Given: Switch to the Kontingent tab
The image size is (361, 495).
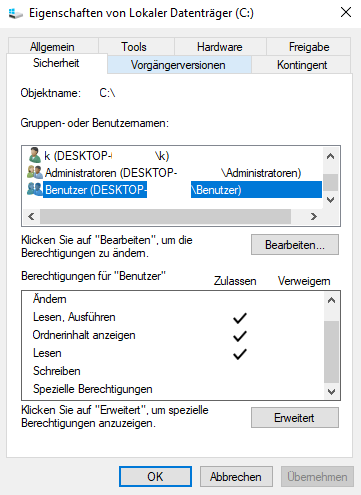Looking at the screenshot, I should [x=301, y=65].
